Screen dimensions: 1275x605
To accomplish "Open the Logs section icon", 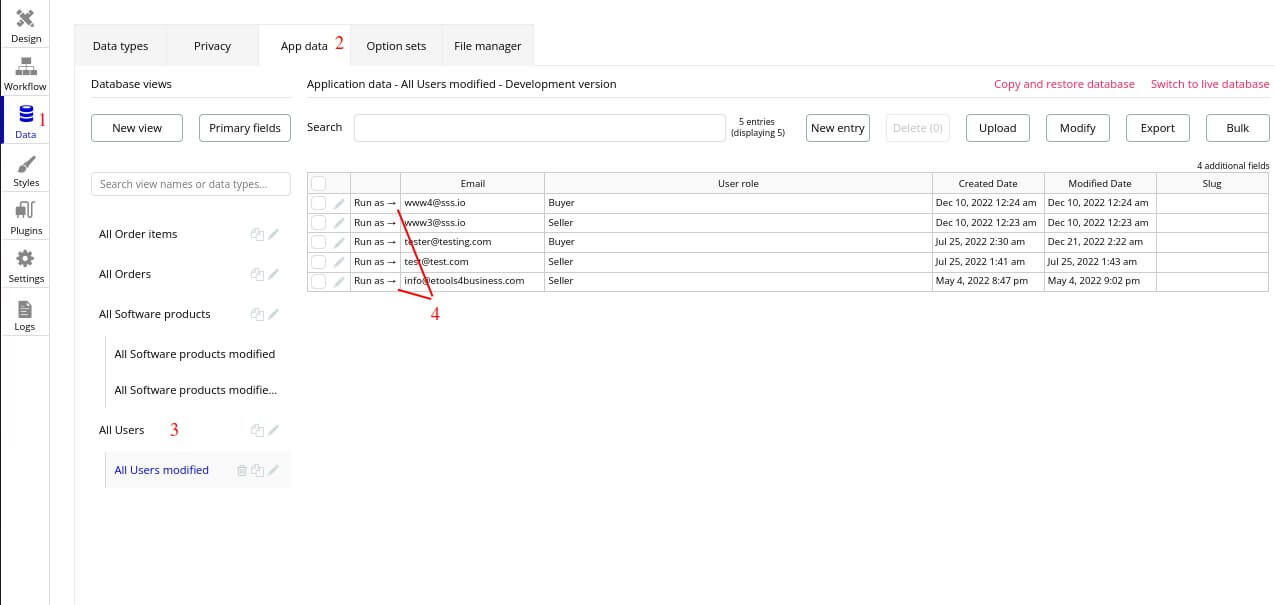I will pos(25,309).
